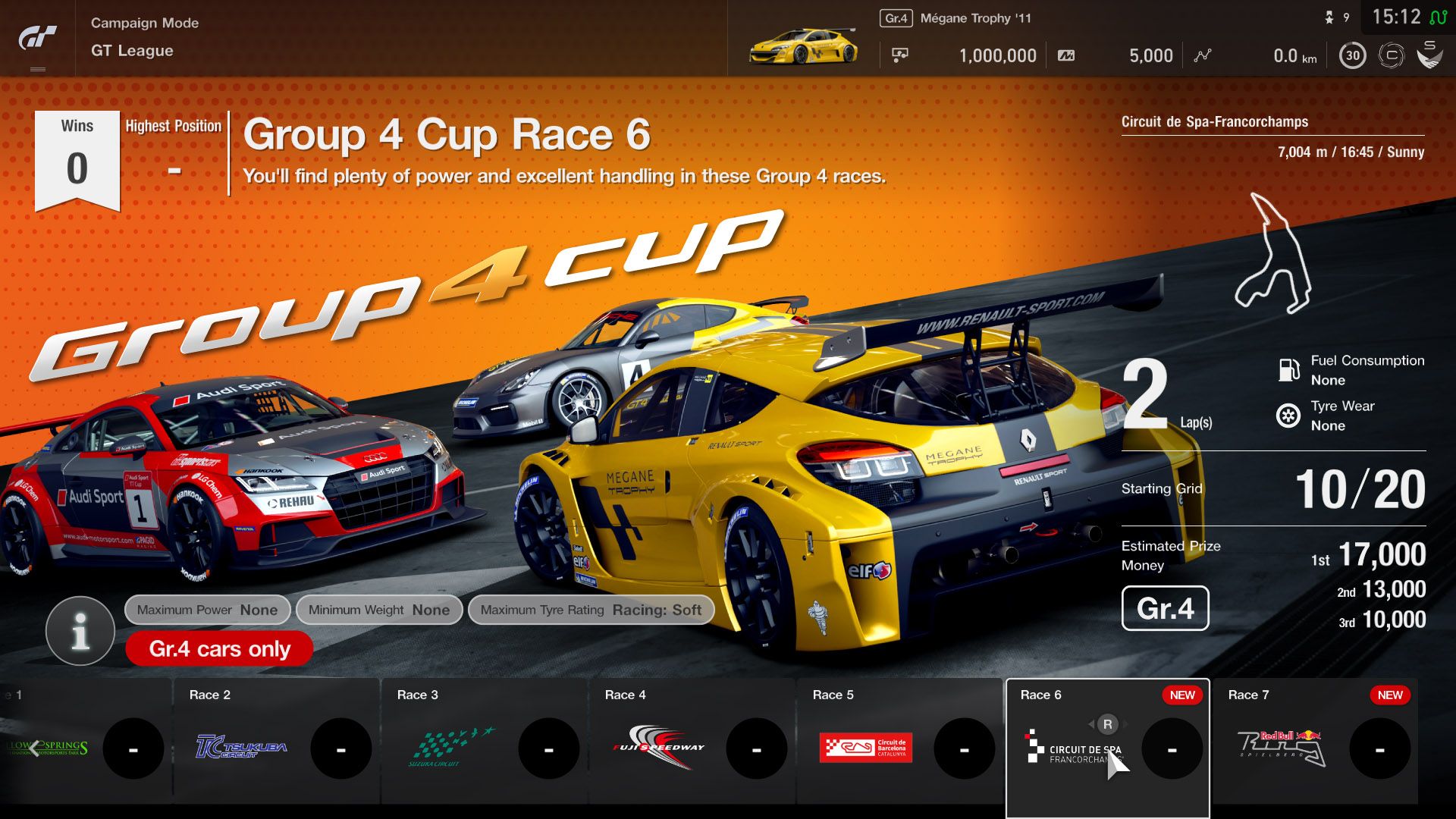Click the Maximum Tyre Rating pill
The height and width of the screenshot is (819, 1456).
point(591,610)
